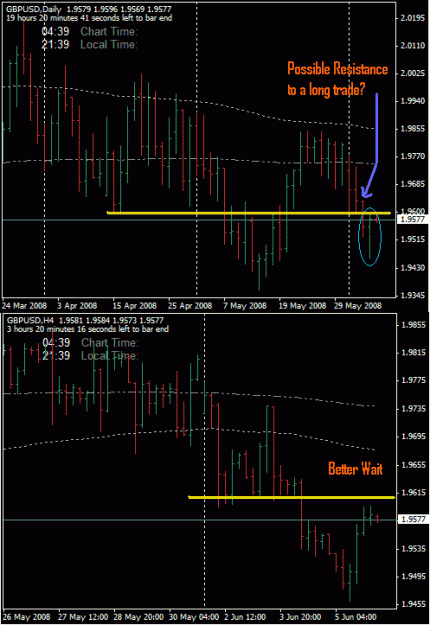The image size is (430, 625).
Task: Click the 1.9695 price level
Action: click(412, 436)
